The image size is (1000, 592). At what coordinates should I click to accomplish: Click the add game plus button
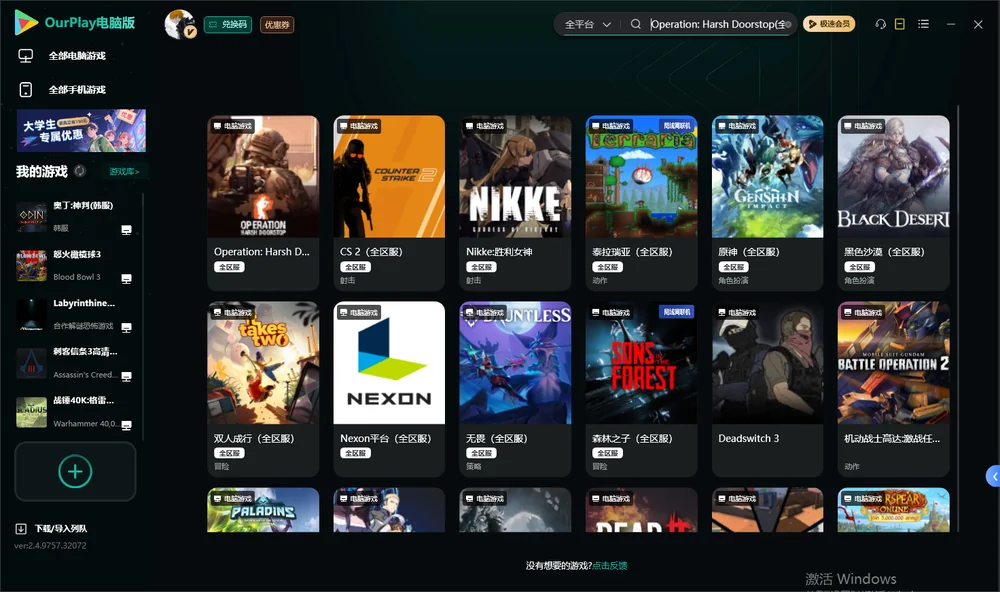[x=75, y=471]
